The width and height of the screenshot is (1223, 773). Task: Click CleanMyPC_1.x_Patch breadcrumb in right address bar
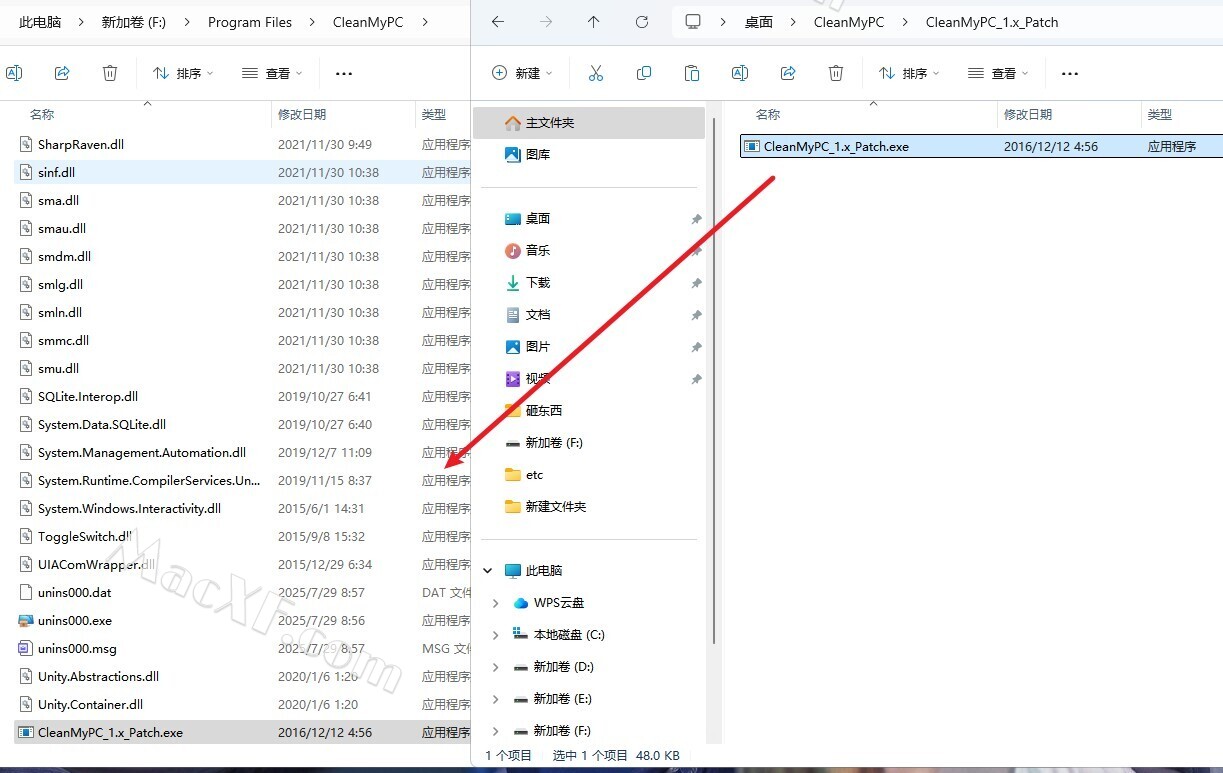click(992, 22)
